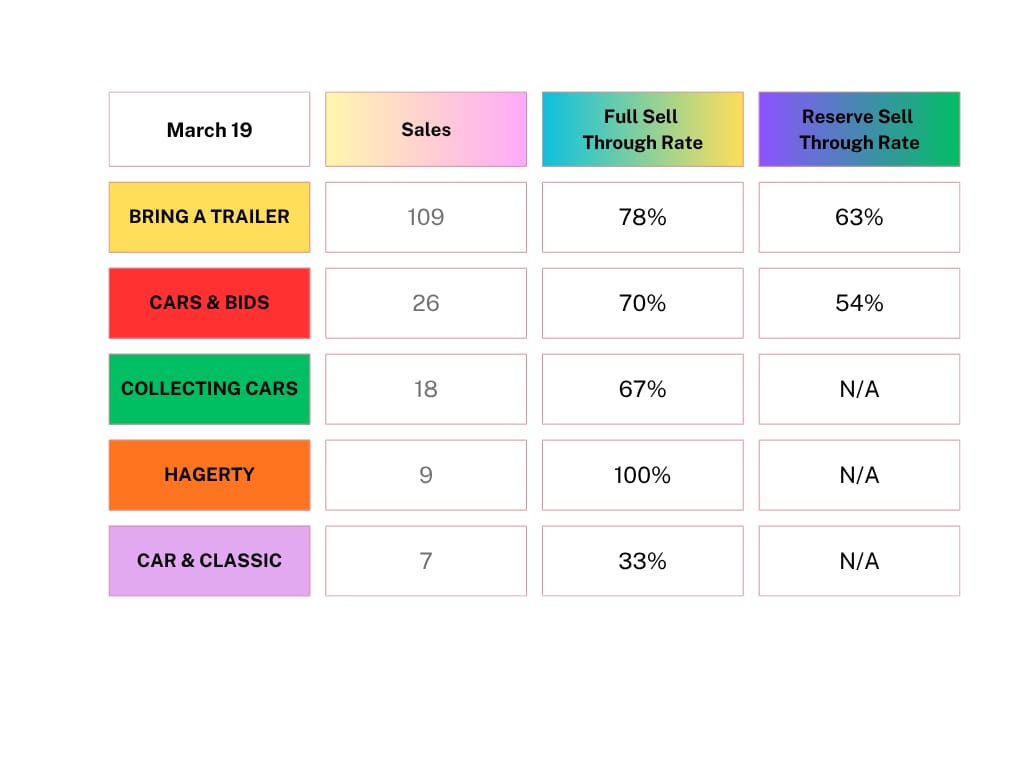Screen dimensions: 1024x768
Task: Click the 100% sell-through cell
Action: click(x=643, y=475)
